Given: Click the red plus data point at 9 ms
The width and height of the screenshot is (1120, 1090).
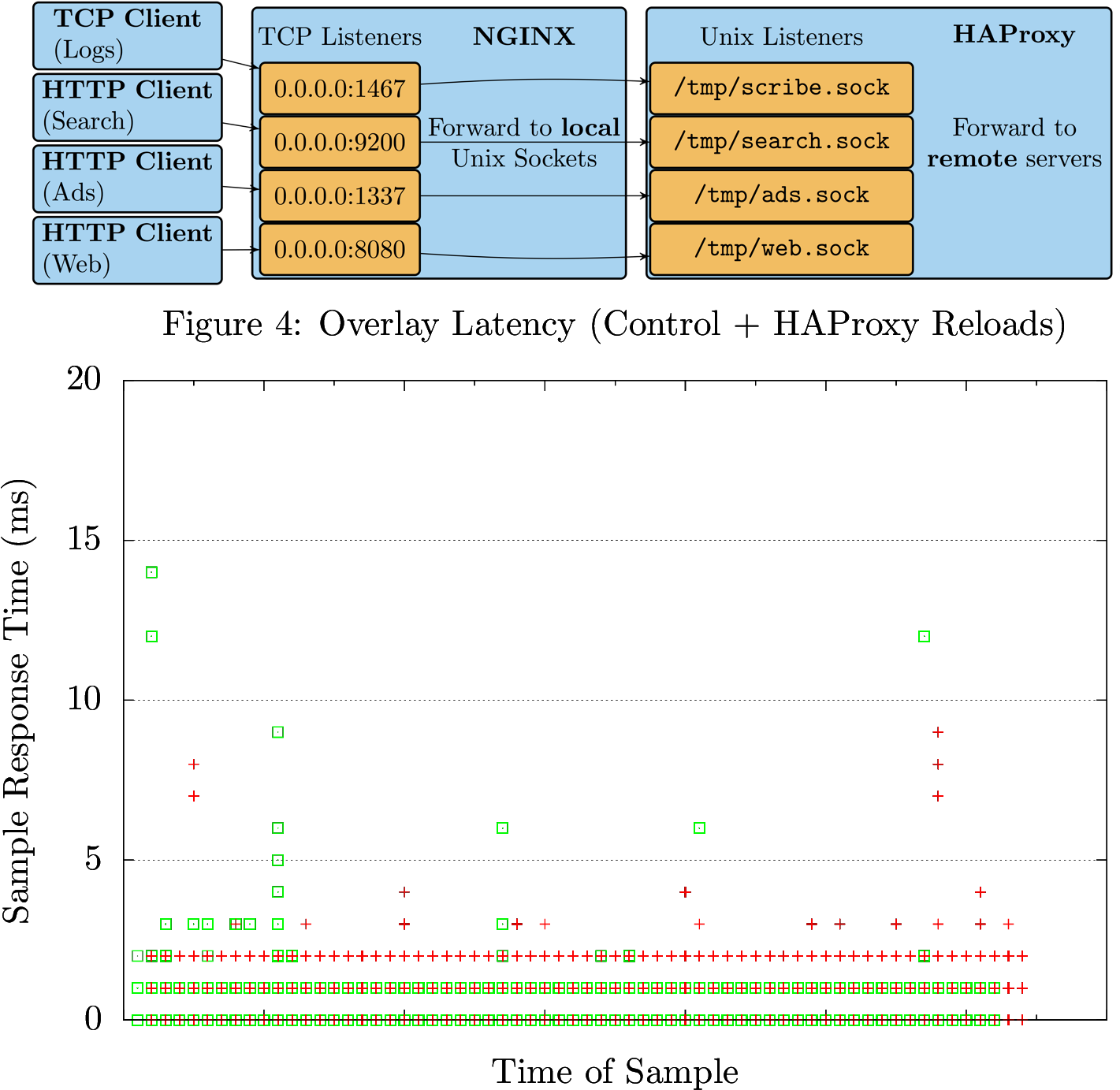Looking at the screenshot, I should [x=938, y=732].
